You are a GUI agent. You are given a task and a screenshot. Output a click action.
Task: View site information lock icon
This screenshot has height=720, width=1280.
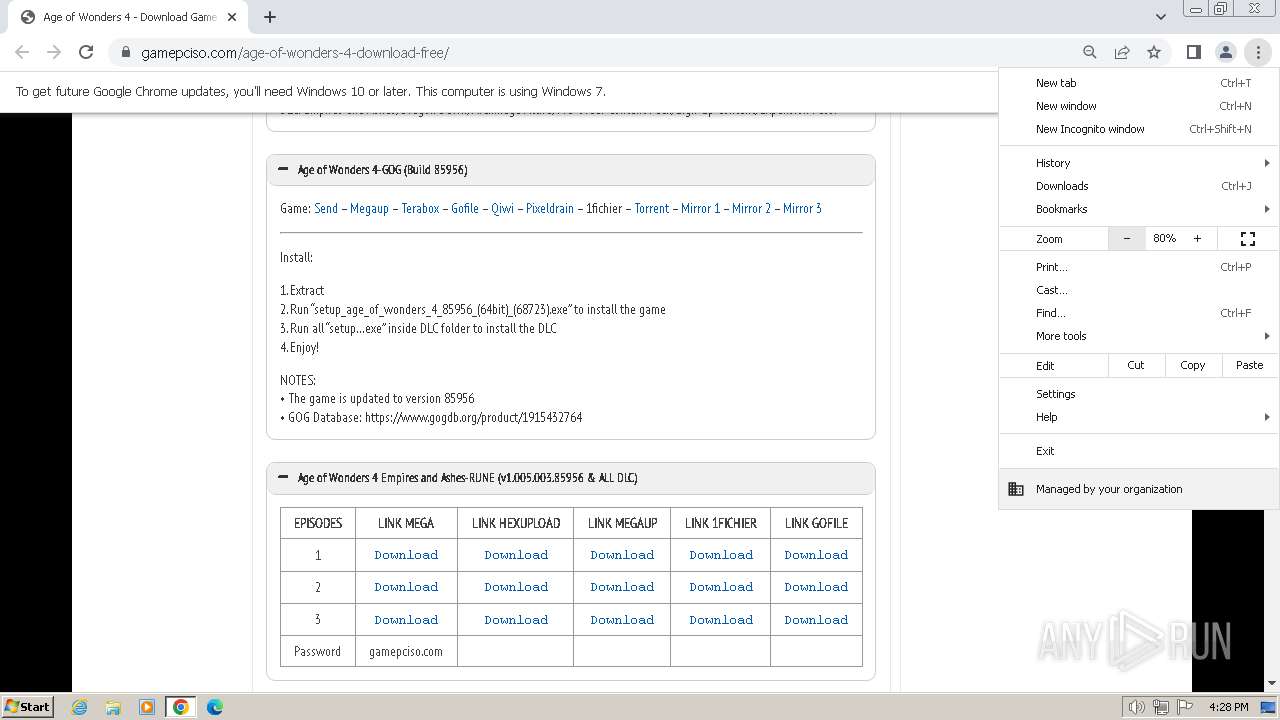(125, 52)
